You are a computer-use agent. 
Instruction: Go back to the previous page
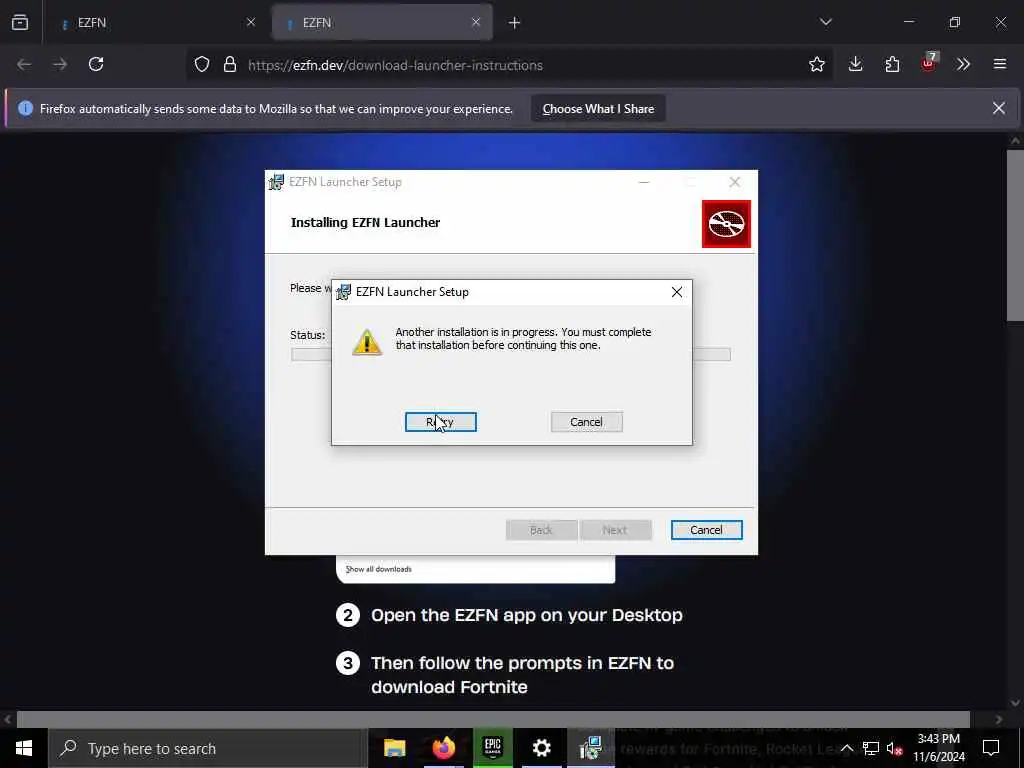[x=24, y=64]
